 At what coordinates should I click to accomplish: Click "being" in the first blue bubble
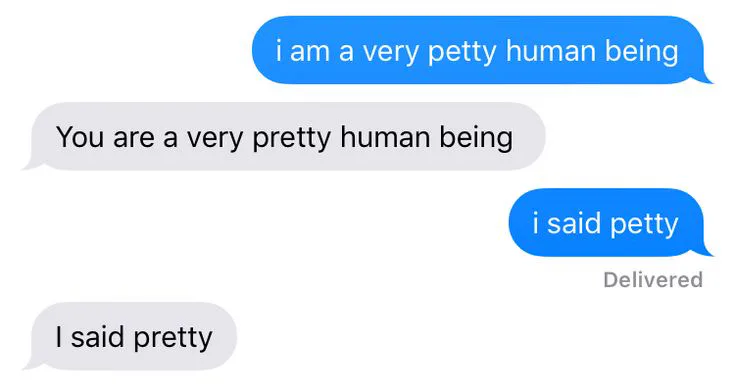coord(642,52)
